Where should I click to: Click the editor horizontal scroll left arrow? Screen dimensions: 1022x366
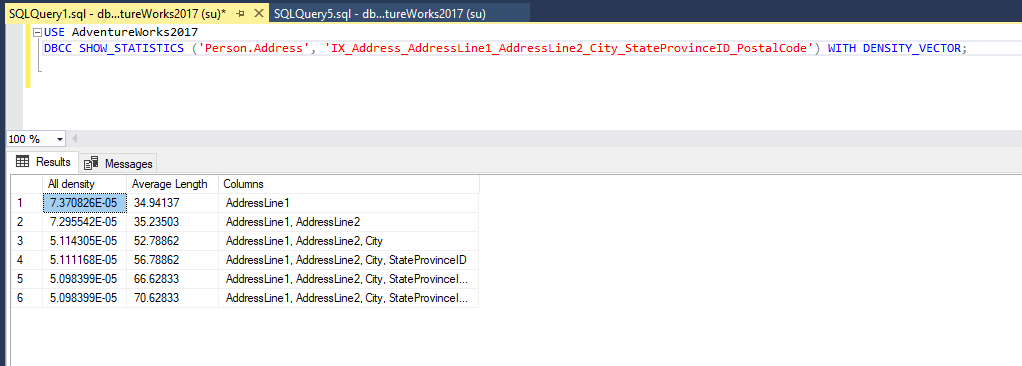point(74,139)
